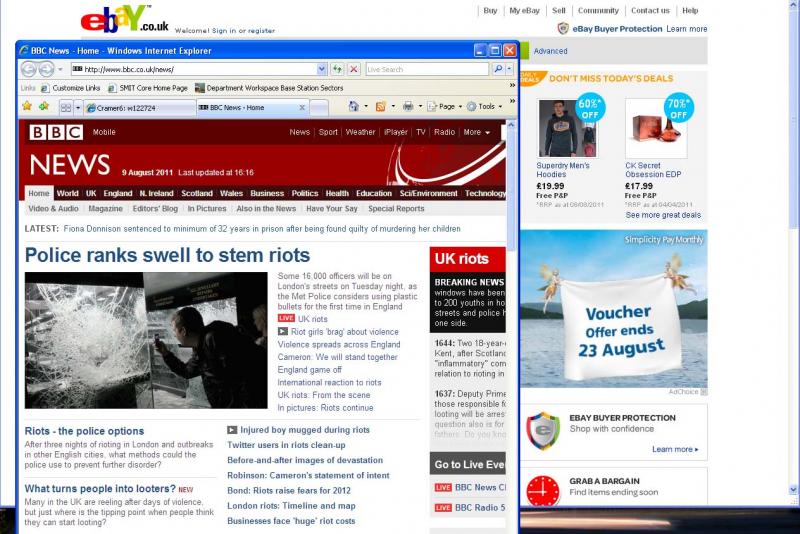Click the Voucher Offer ends banner ad
Screen dimensions: 800x534
(x=614, y=309)
